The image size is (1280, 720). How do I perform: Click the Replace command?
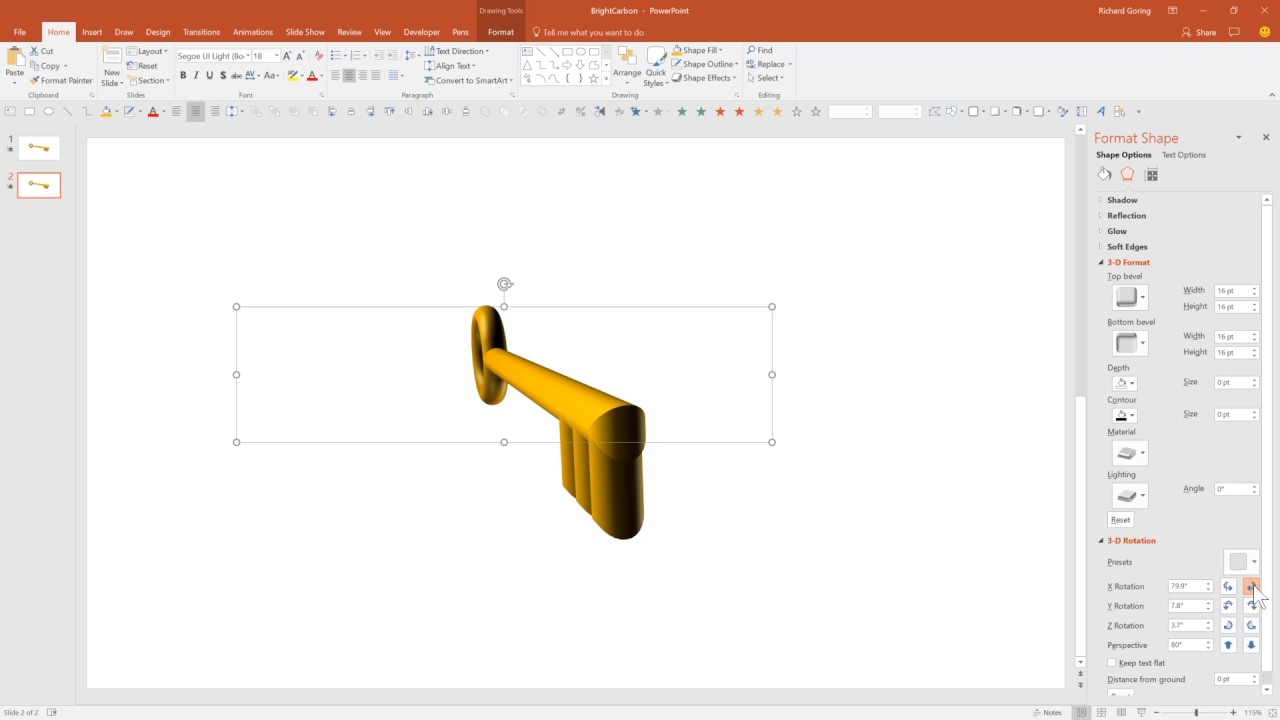pyautogui.click(x=768, y=64)
